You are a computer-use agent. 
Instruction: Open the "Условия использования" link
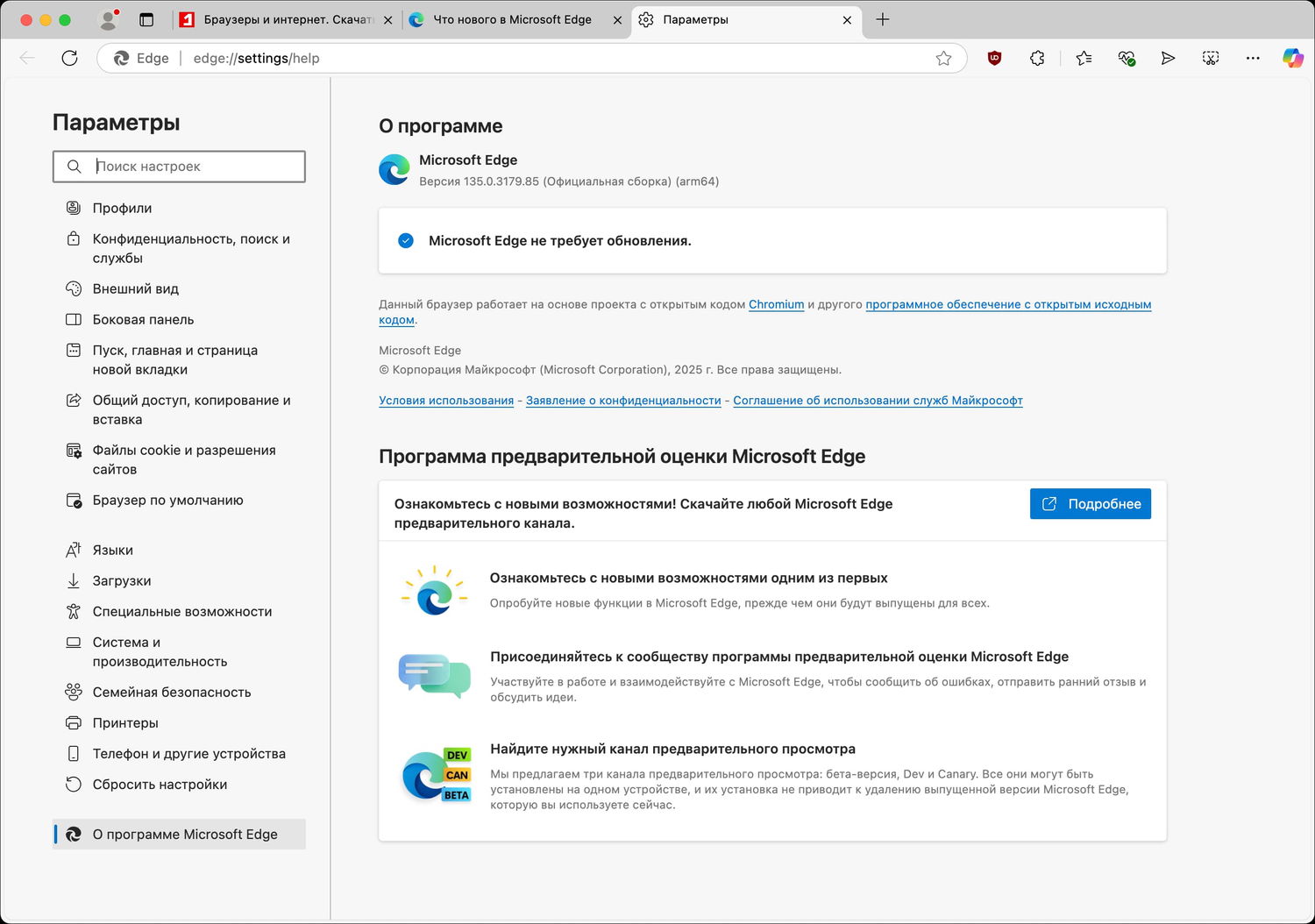[446, 401]
